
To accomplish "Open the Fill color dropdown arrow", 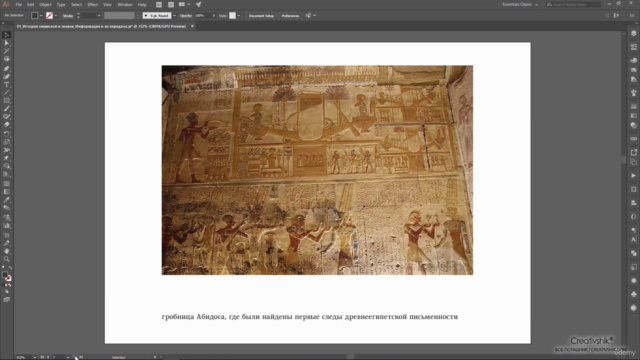I will point(41,16).
